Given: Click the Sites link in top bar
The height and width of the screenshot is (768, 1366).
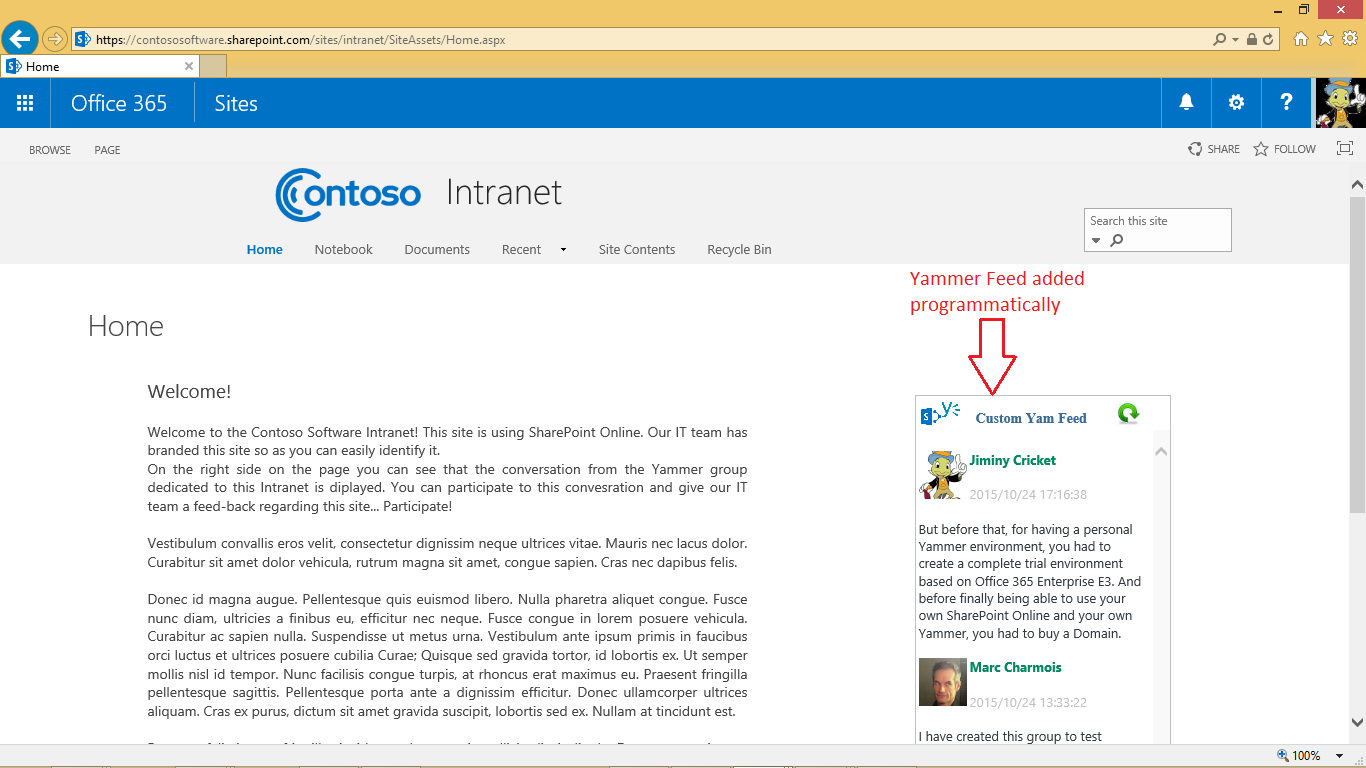Looking at the screenshot, I should [236, 103].
